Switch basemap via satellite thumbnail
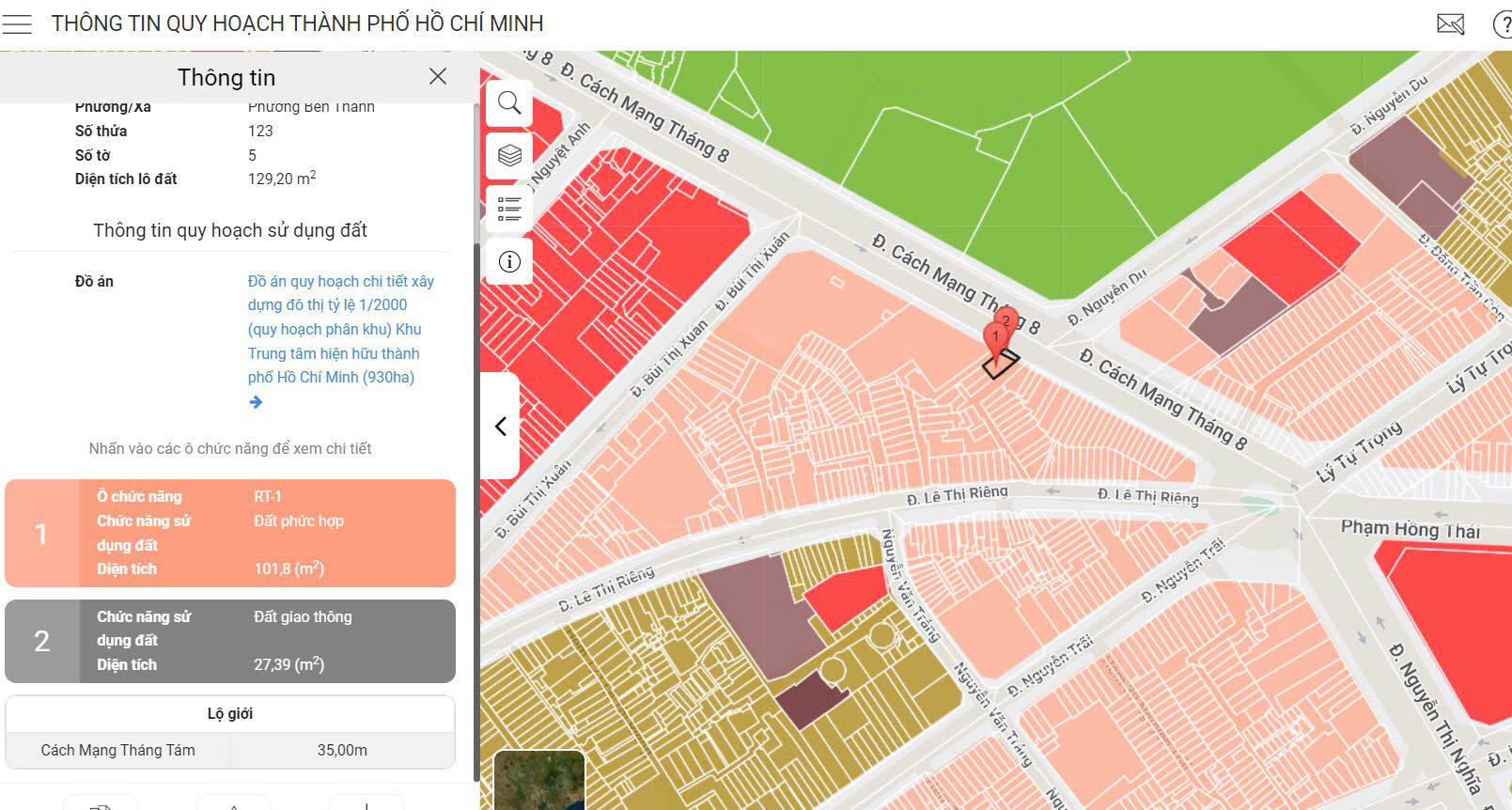This screenshot has width=1512, height=810. [x=538, y=780]
